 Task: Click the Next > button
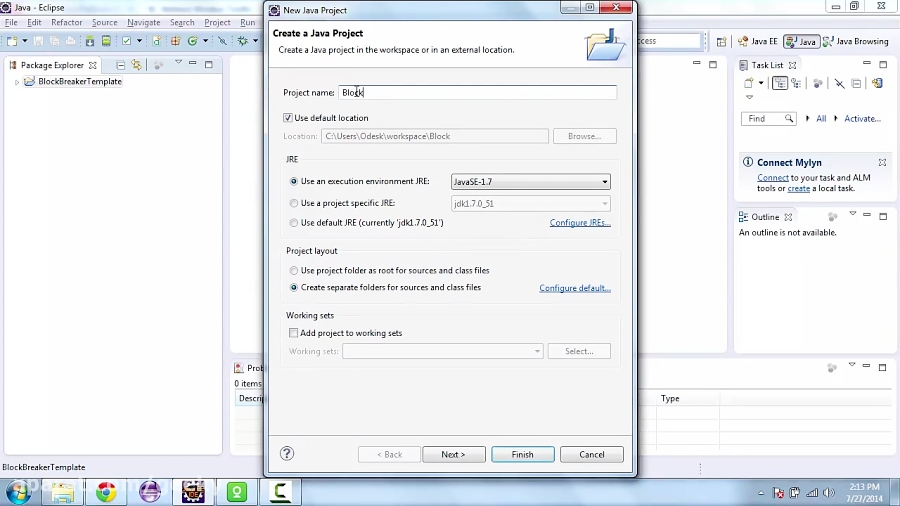pyautogui.click(x=453, y=454)
